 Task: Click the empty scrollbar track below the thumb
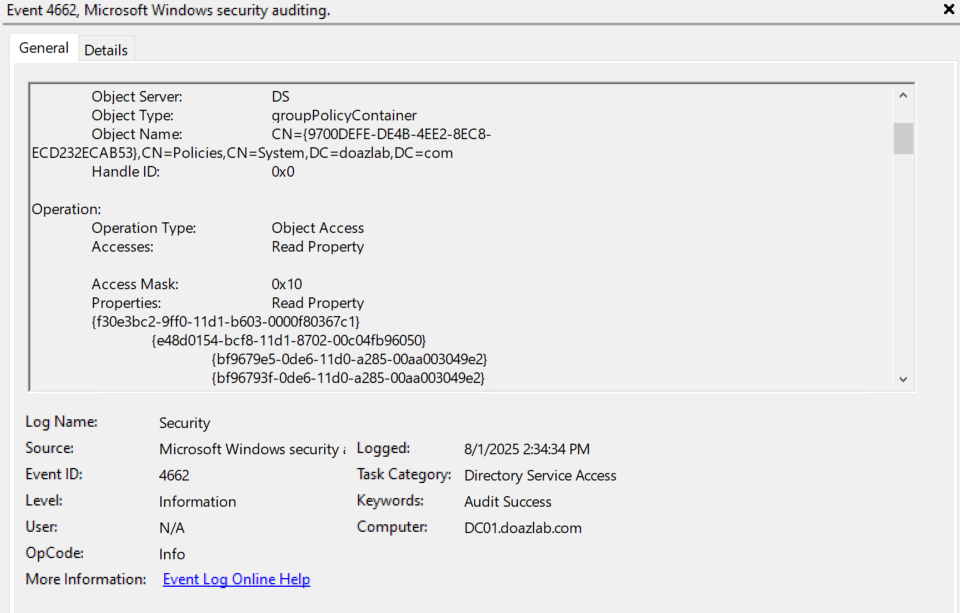click(x=903, y=260)
